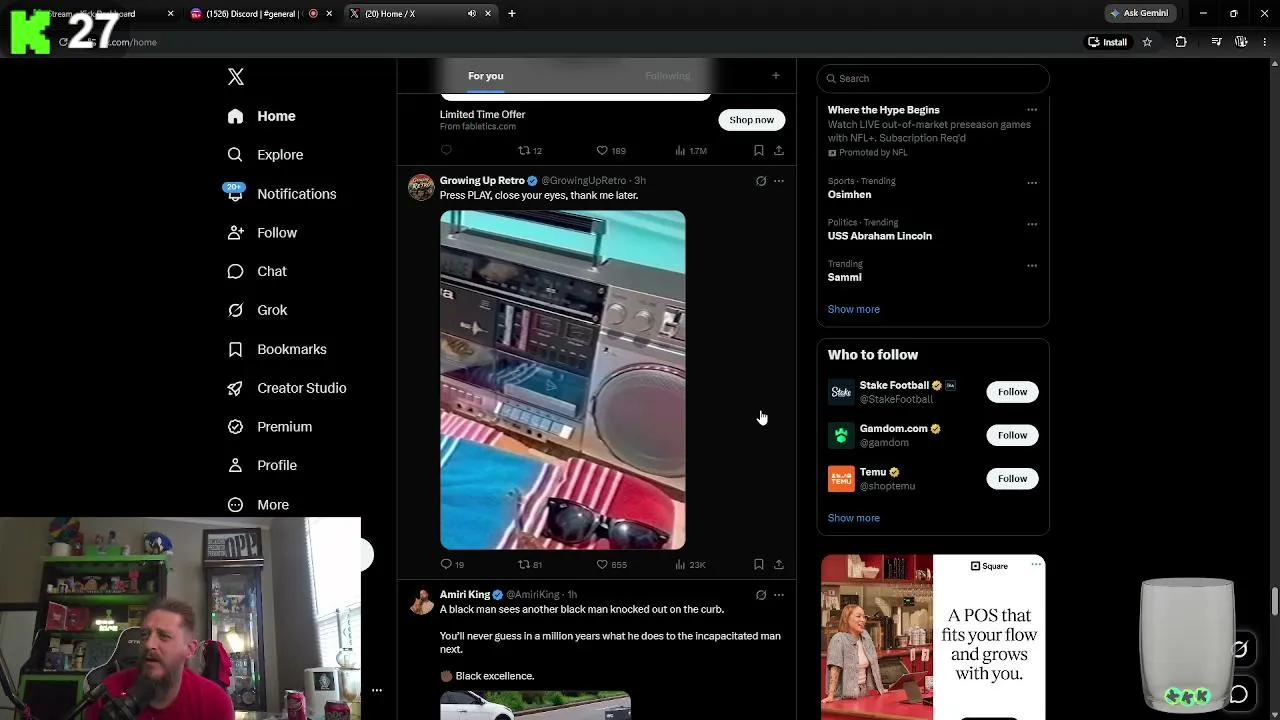Open options for USS Abraham Lincoln trend

(x=1032, y=224)
